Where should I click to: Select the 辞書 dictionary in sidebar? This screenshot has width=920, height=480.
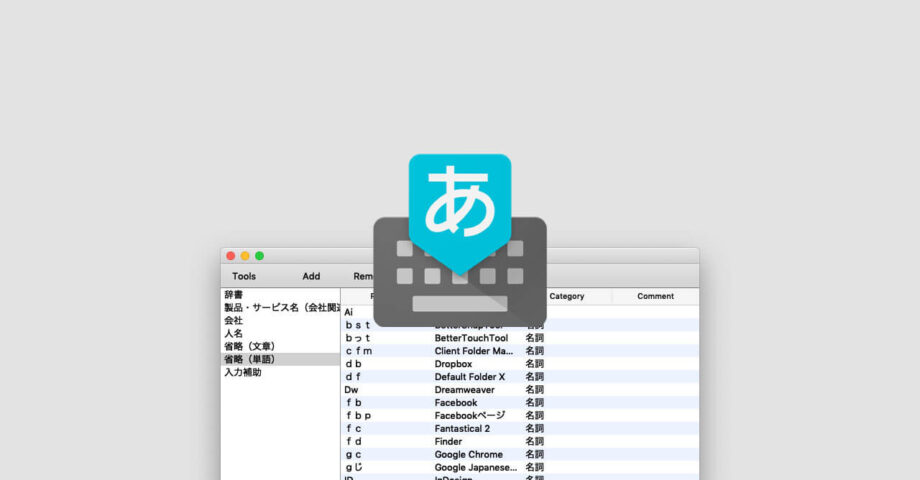tap(233, 295)
